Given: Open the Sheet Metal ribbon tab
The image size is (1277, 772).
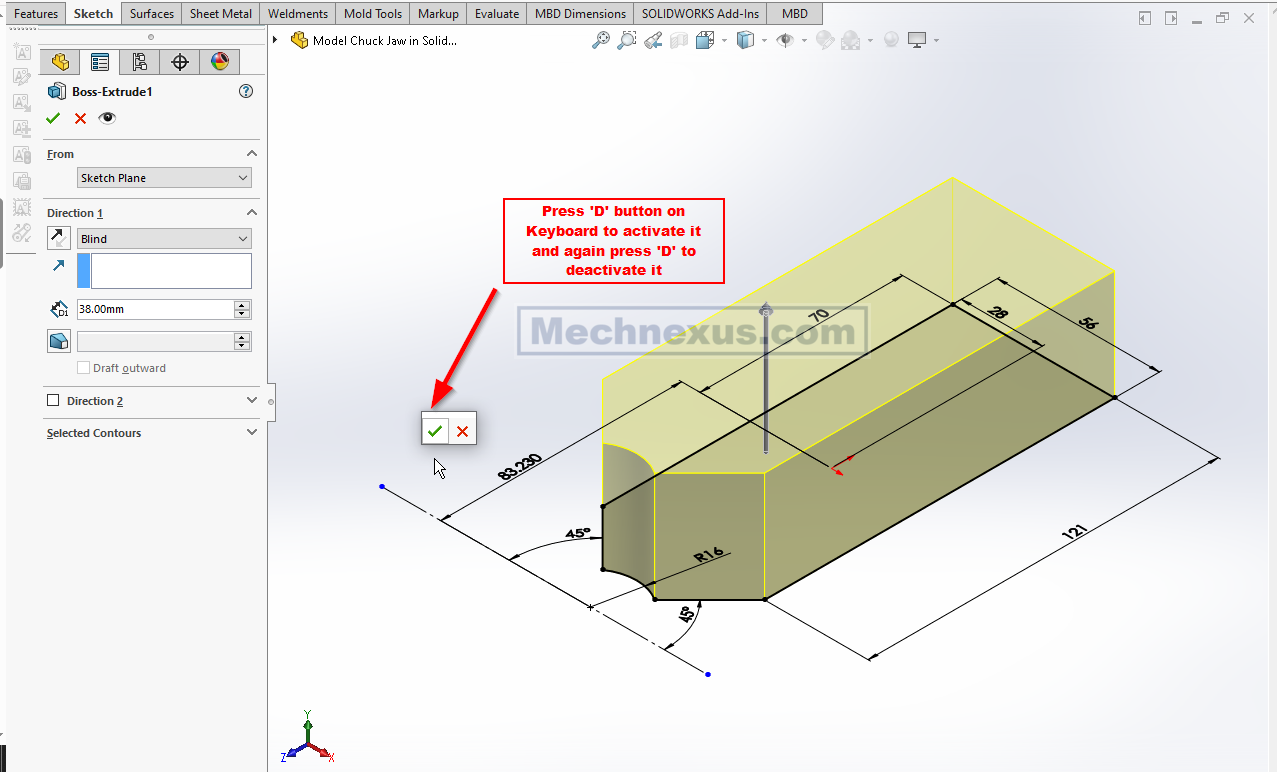Looking at the screenshot, I should [x=221, y=13].
